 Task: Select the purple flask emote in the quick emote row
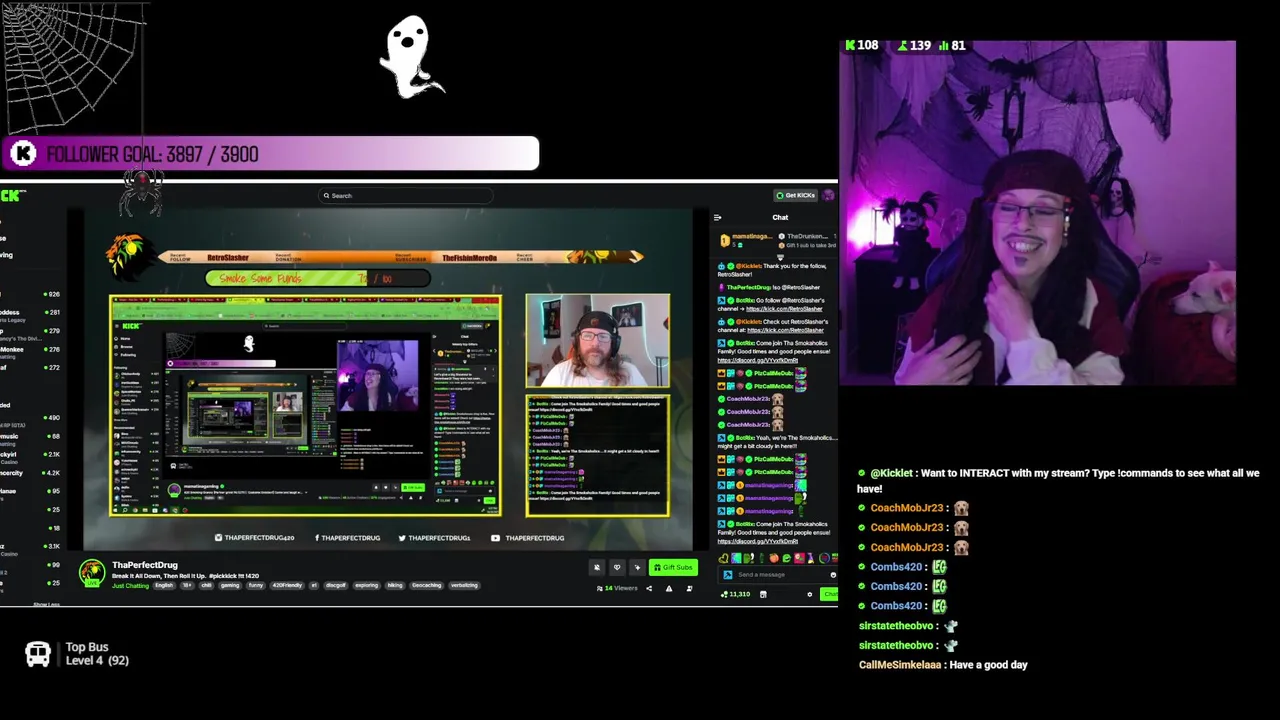(810, 558)
